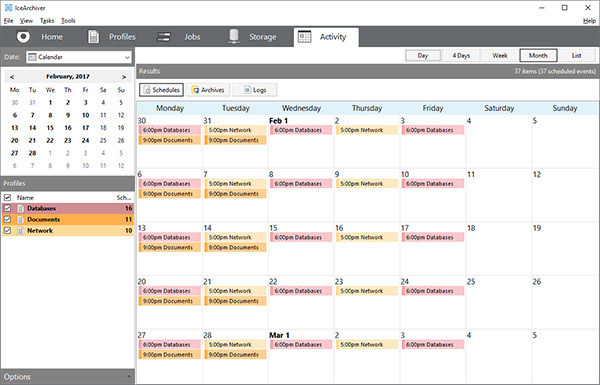Expand the Options panel chevron
The image size is (600, 385).
(129, 377)
